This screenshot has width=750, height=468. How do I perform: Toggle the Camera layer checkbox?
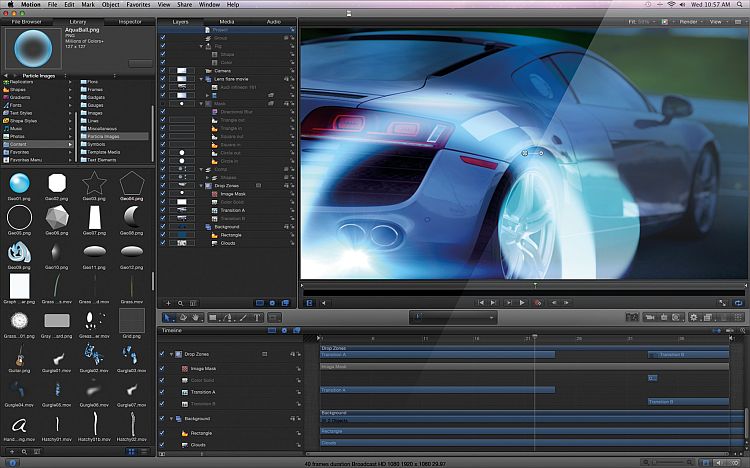click(165, 71)
